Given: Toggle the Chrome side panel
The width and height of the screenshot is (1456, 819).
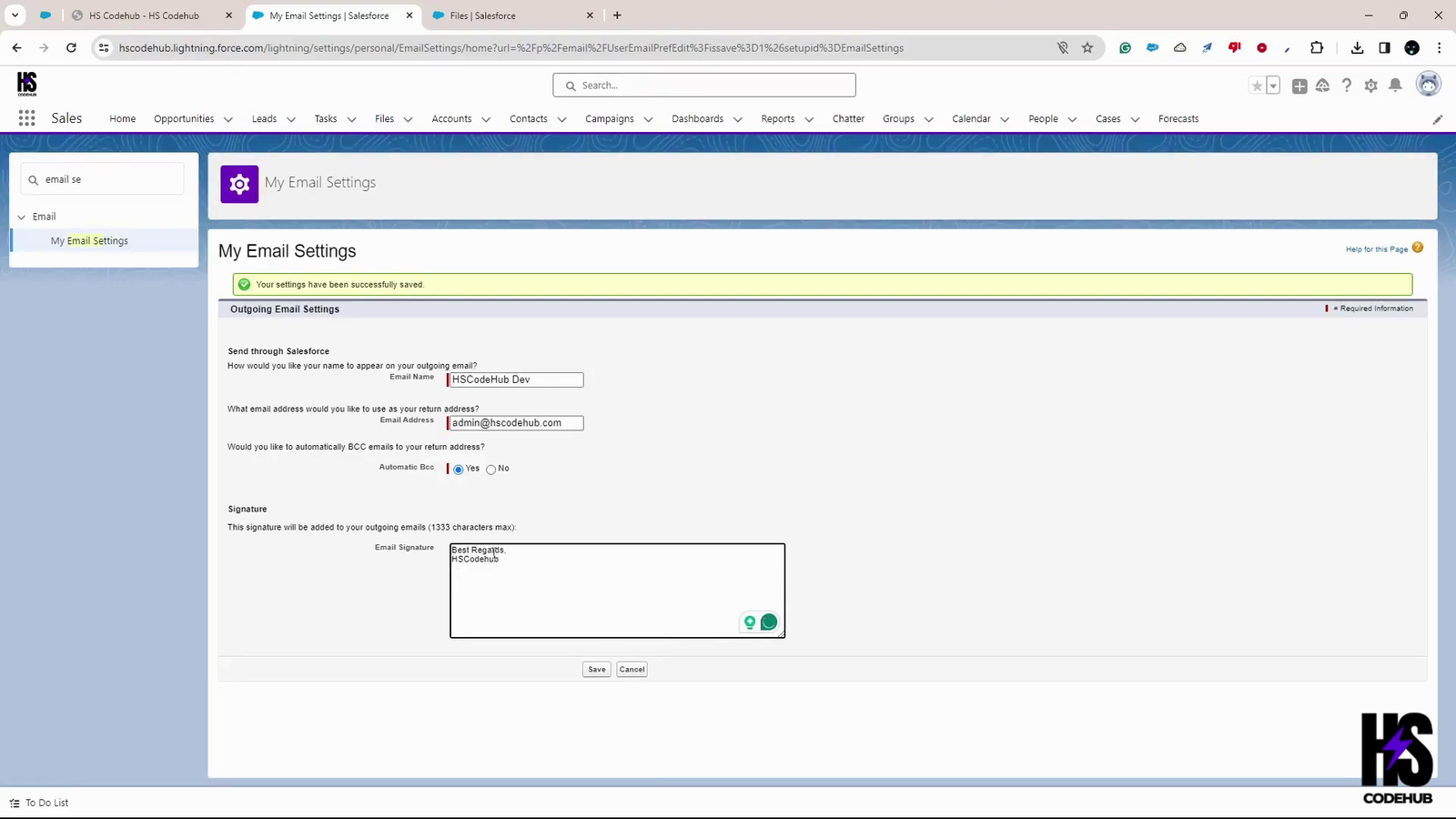Looking at the screenshot, I should [x=1385, y=48].
